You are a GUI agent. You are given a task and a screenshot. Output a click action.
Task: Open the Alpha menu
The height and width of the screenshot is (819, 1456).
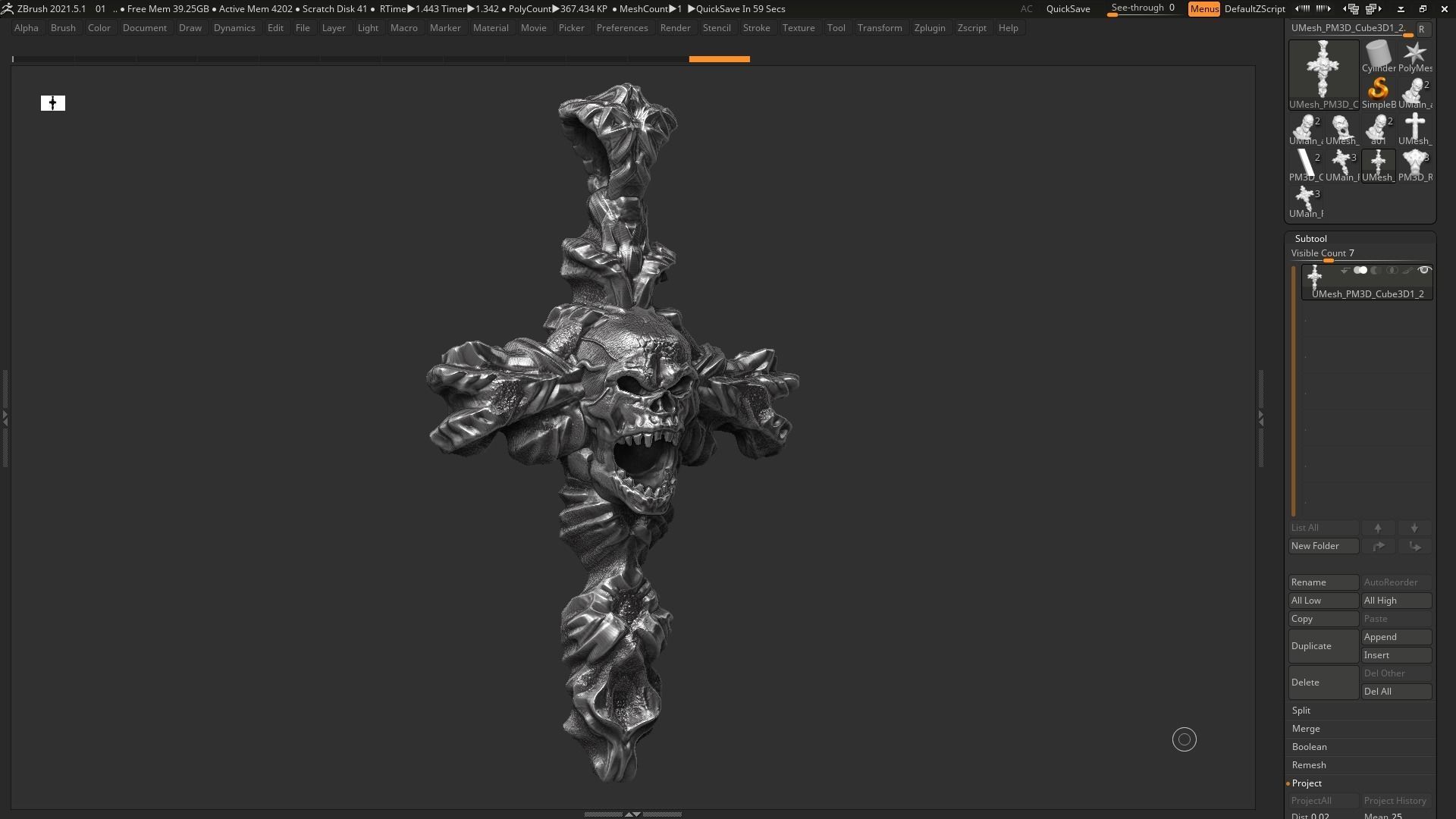[x=27, y=28]
